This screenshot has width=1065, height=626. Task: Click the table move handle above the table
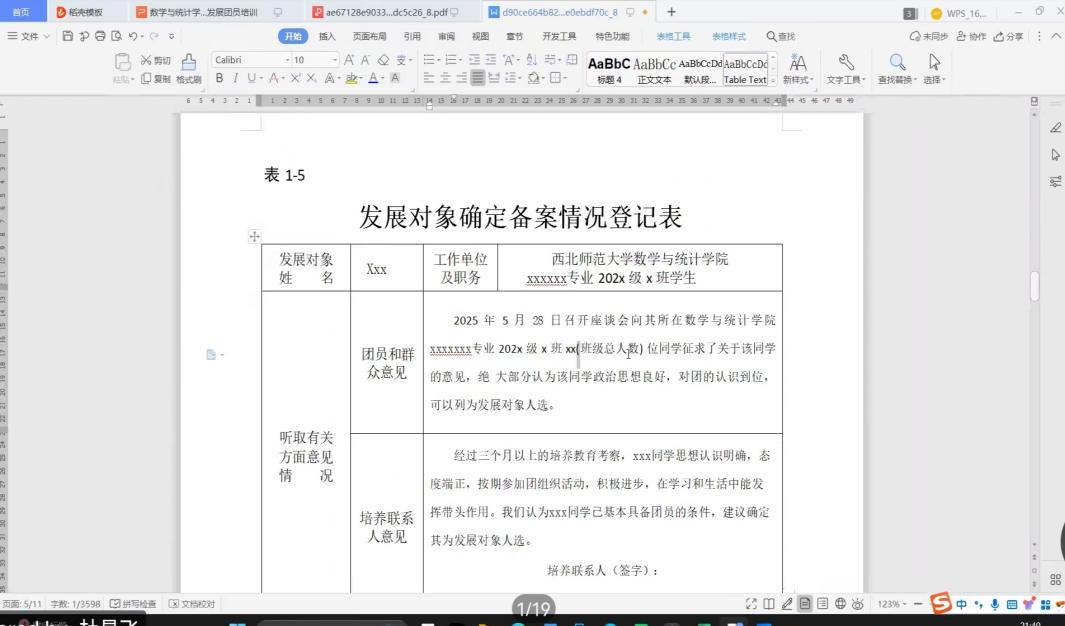(255, 236)
